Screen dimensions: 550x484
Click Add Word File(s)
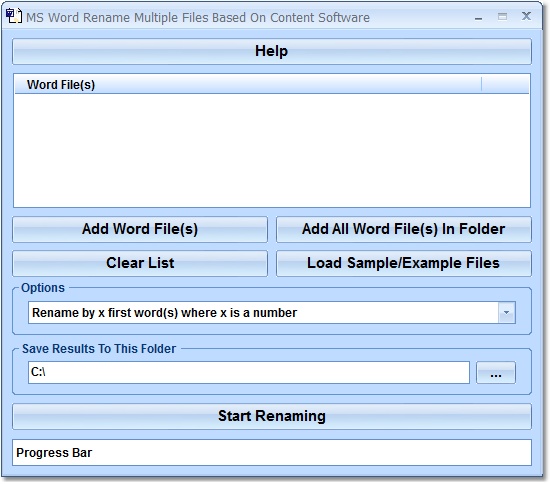[140, 229]
